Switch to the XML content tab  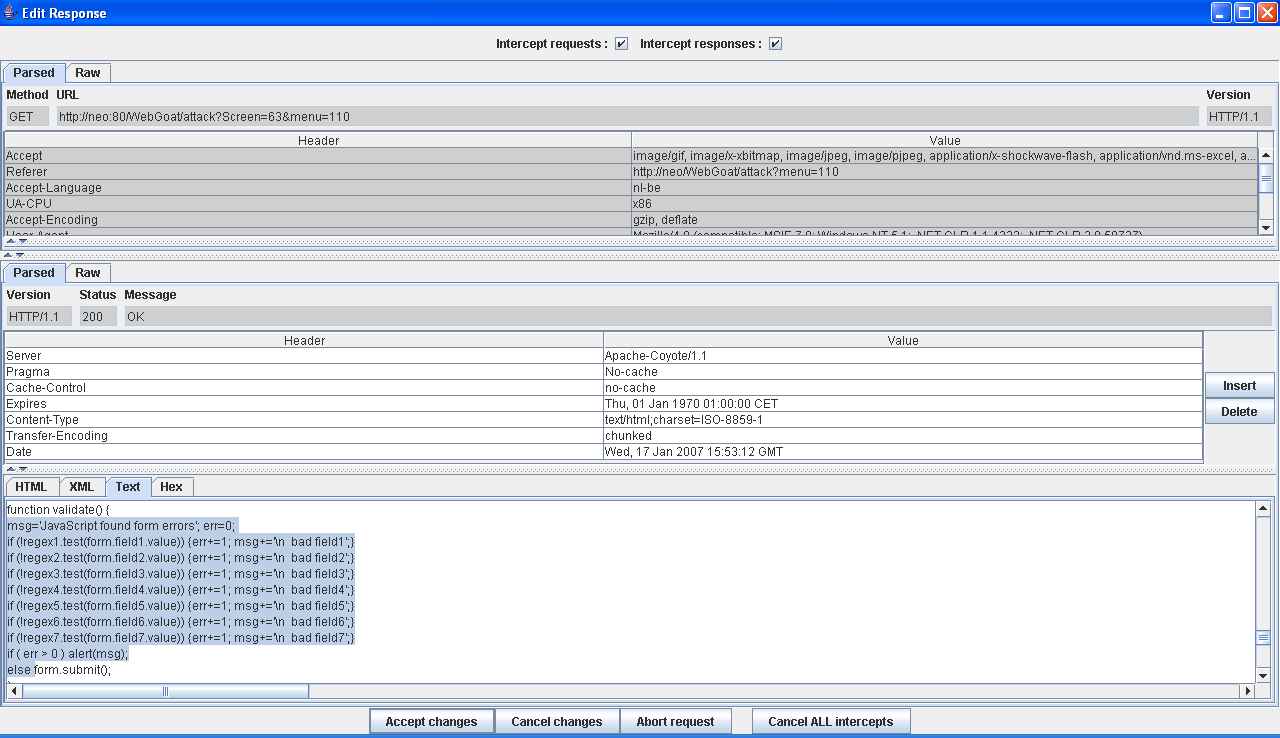tap(82, 487)
